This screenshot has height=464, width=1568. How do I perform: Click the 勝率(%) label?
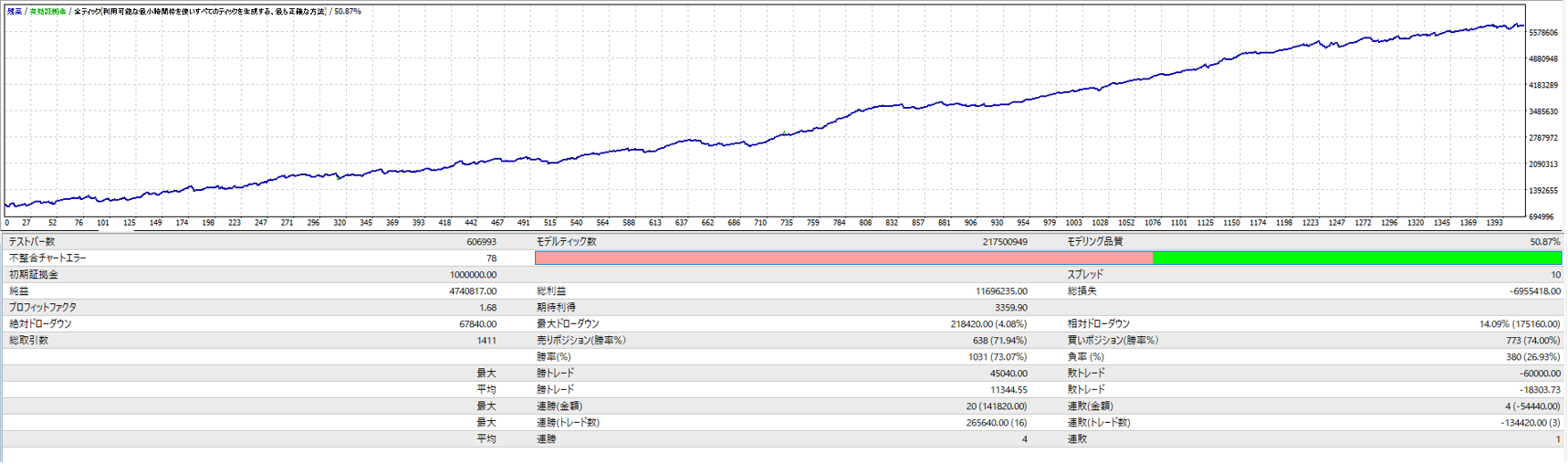pos(554,357)
